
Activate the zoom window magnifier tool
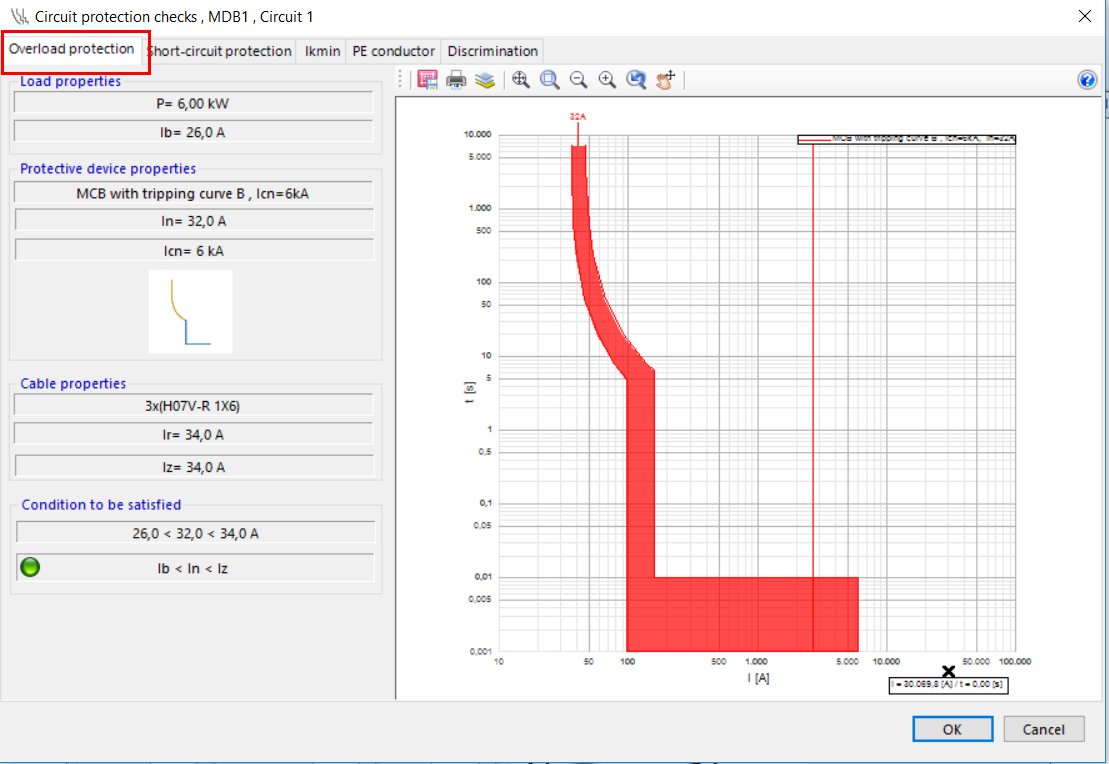point(550,81)
